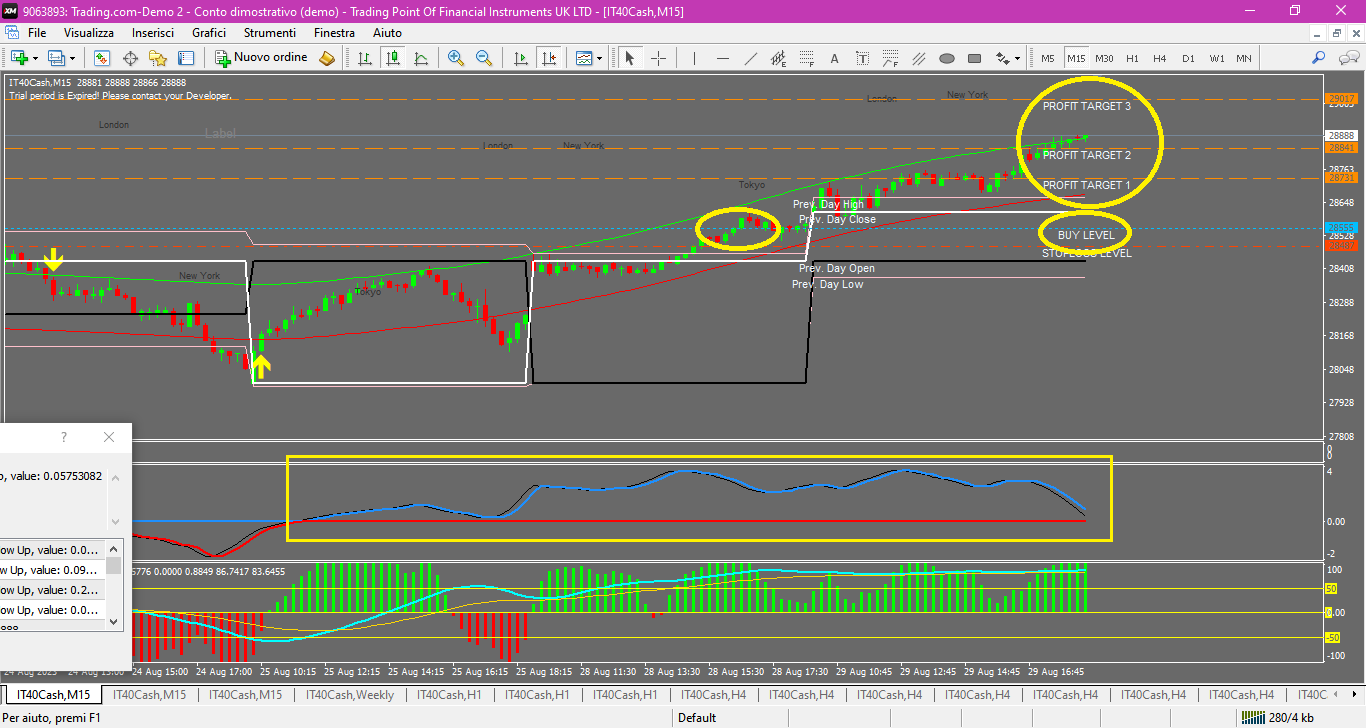Open the Visualizza menu
Image resolution: width=1366 pixels, height=728 pixels.
(89, 33)
